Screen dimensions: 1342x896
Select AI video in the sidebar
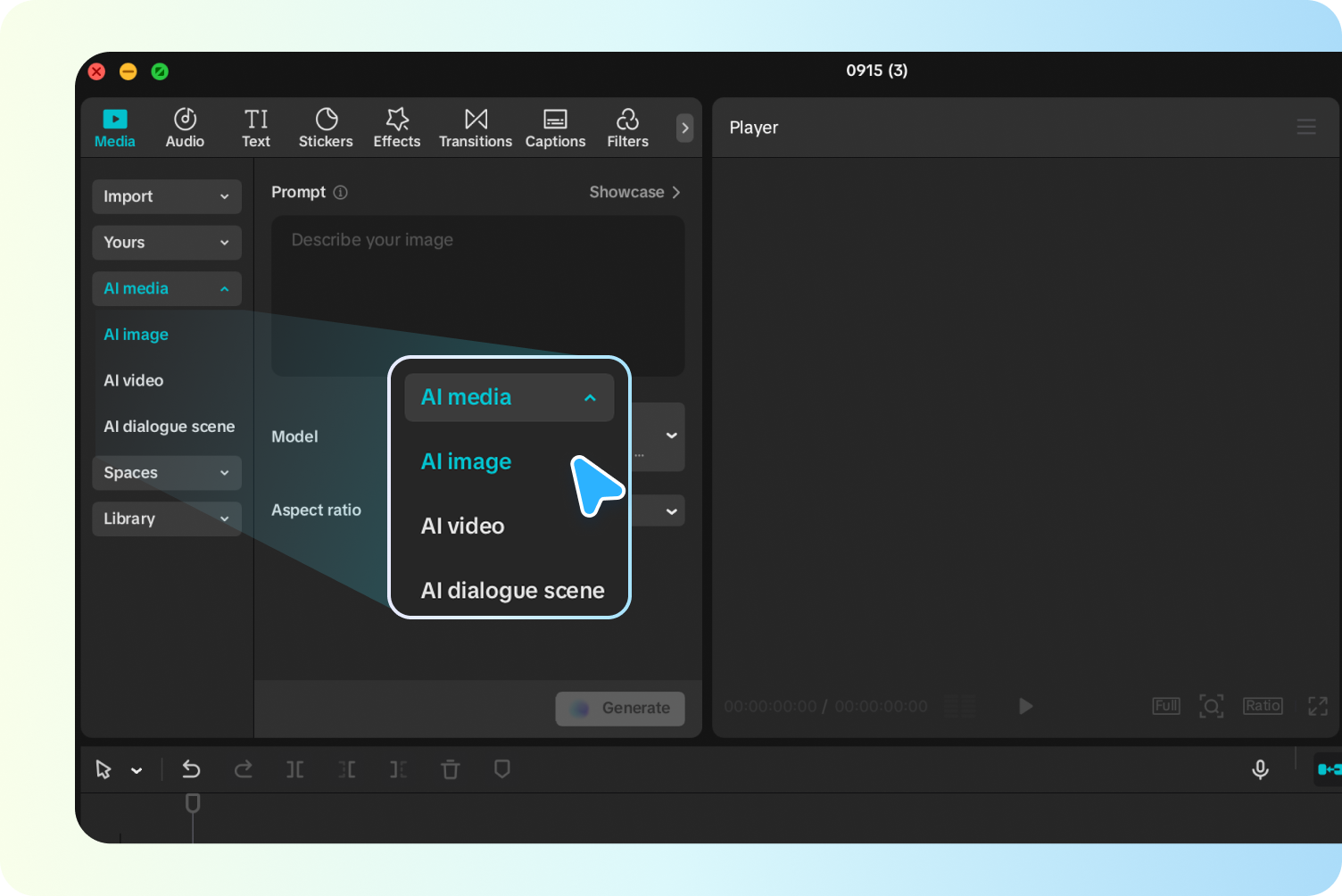click(x=134, y=380)
